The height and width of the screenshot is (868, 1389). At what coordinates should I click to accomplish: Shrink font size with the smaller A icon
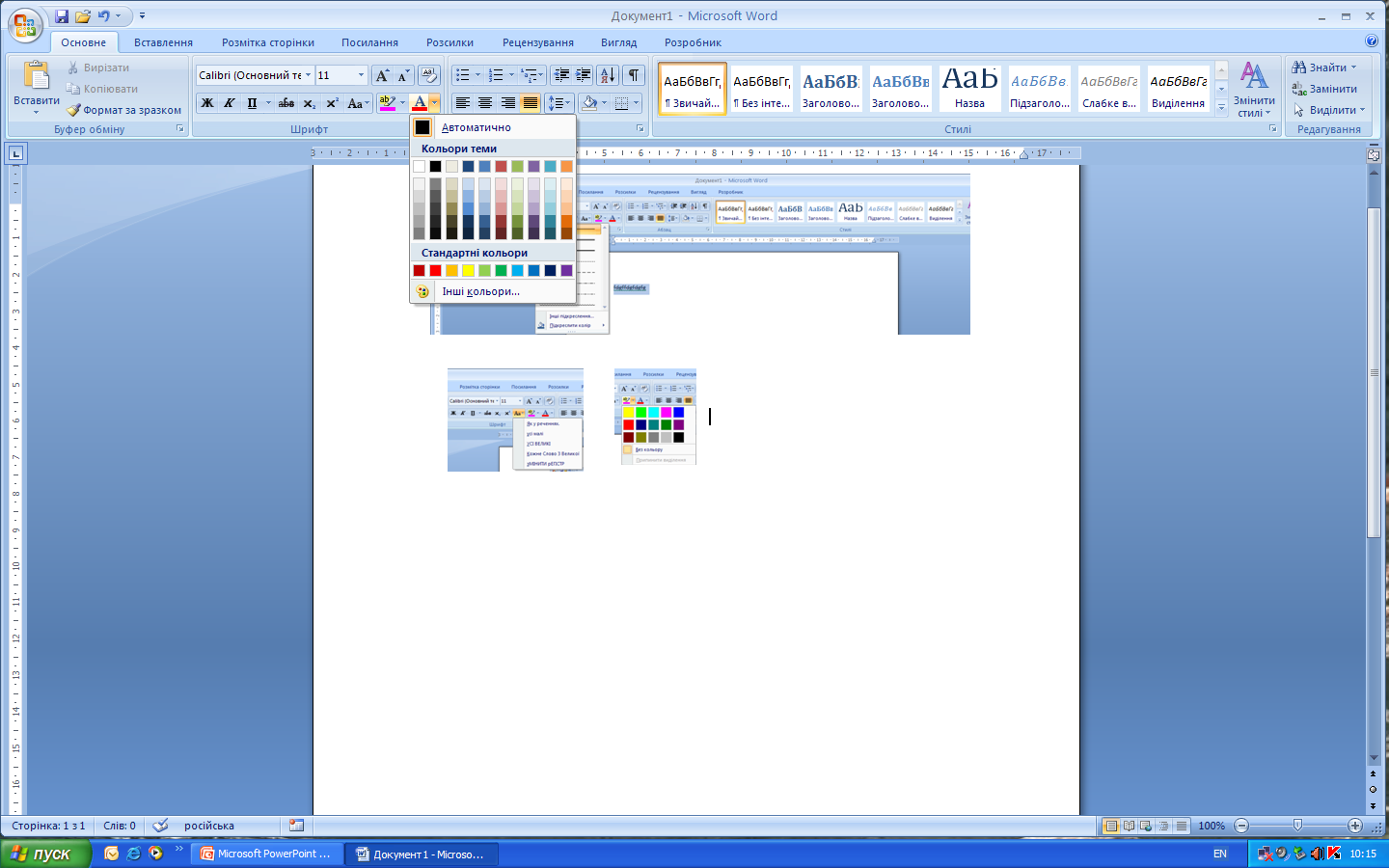403,75
